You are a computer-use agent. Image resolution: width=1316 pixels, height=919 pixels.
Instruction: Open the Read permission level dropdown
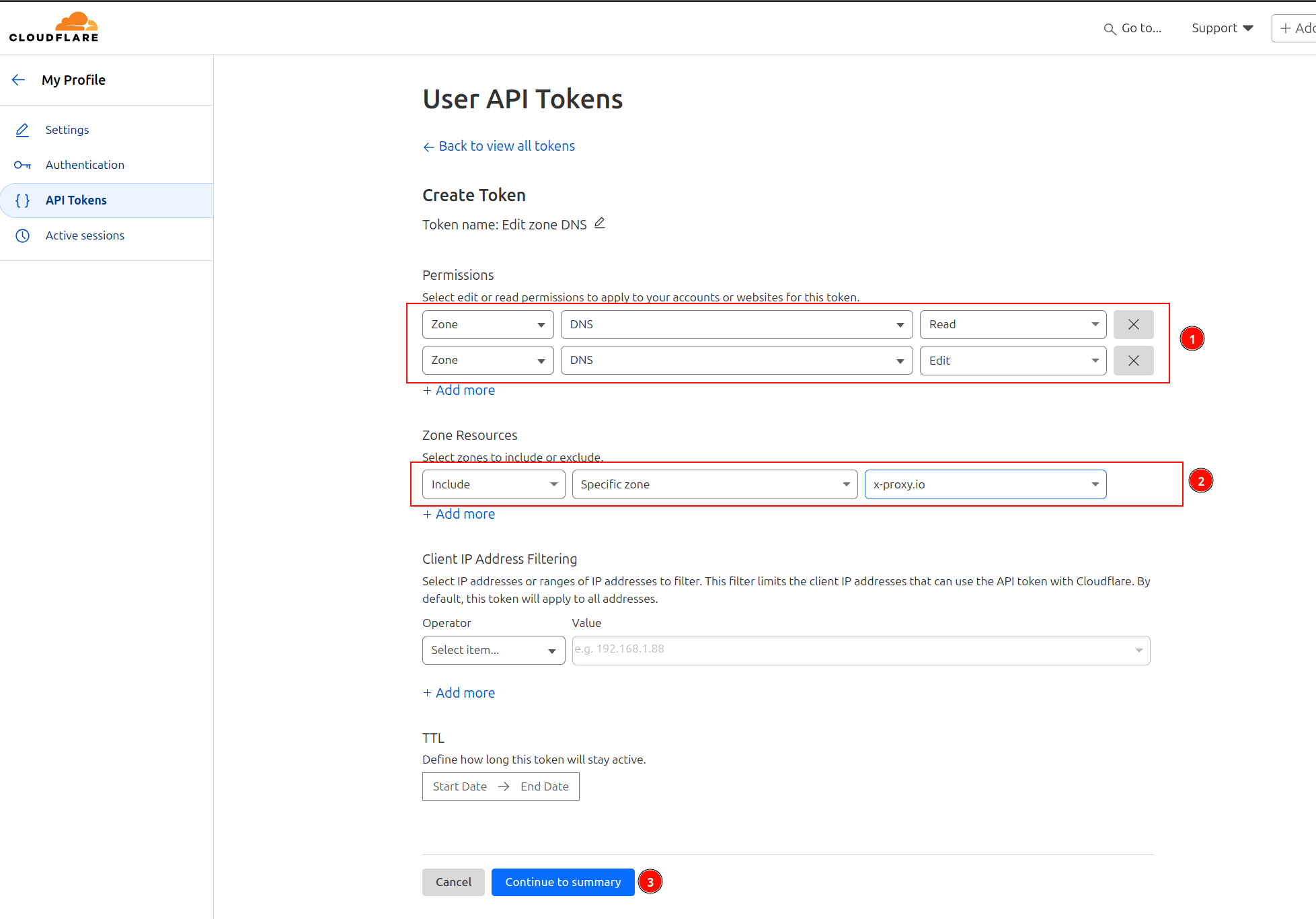coord(1013,324)
